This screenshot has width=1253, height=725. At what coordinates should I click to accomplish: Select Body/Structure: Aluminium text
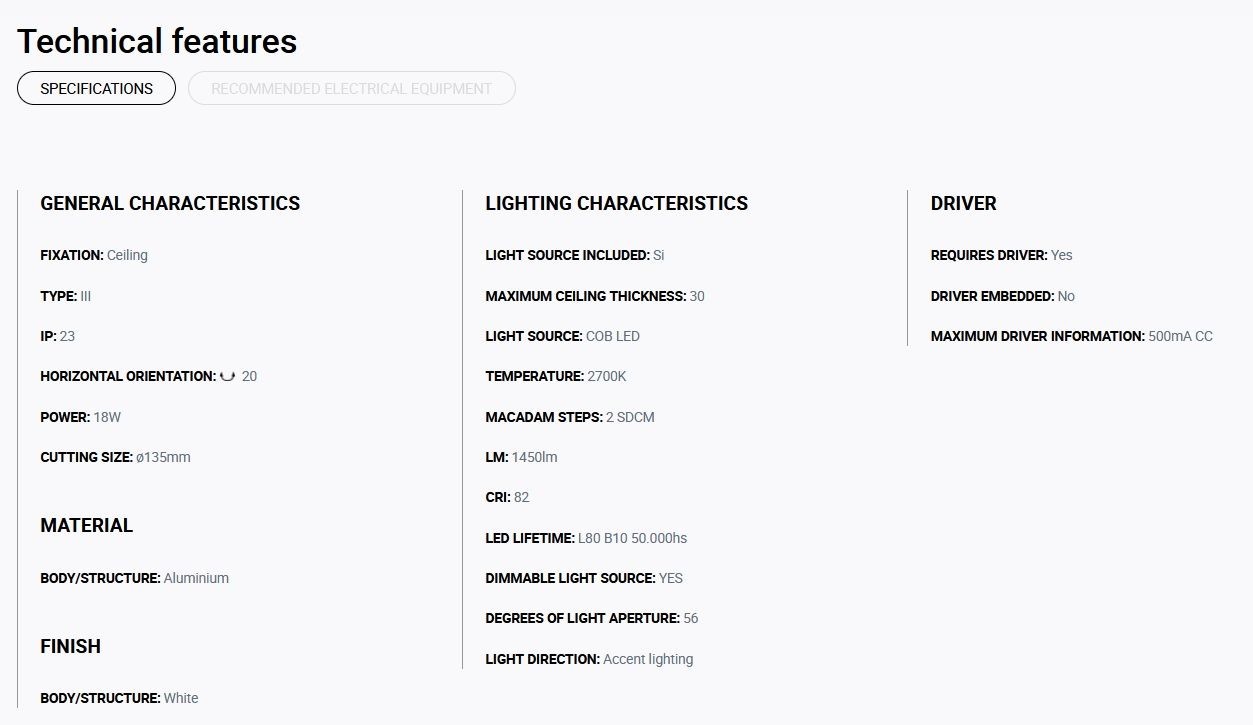[134, 578]
